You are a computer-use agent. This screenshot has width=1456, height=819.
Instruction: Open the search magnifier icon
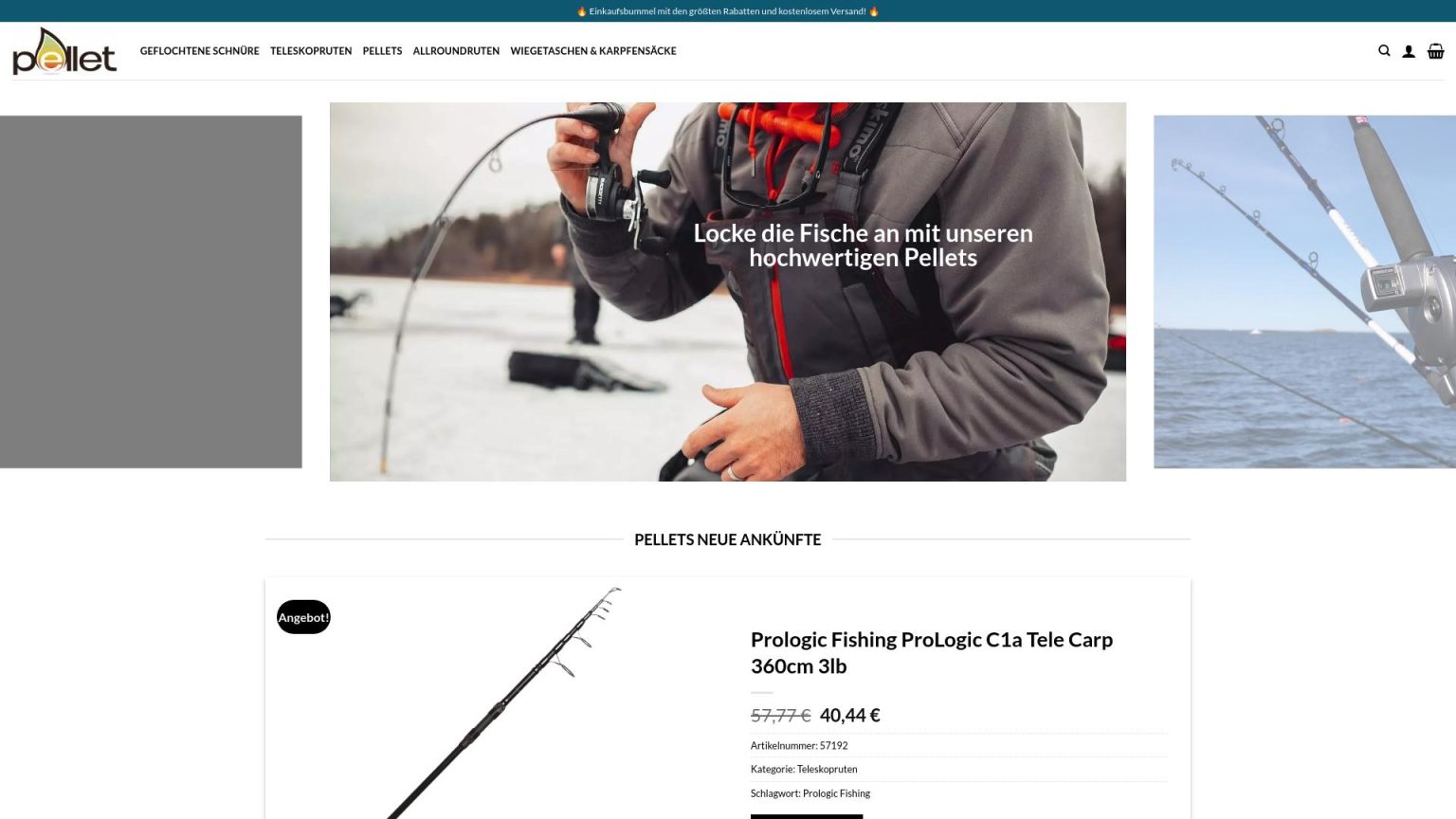pyautogui.click(x=1384, y=51)
